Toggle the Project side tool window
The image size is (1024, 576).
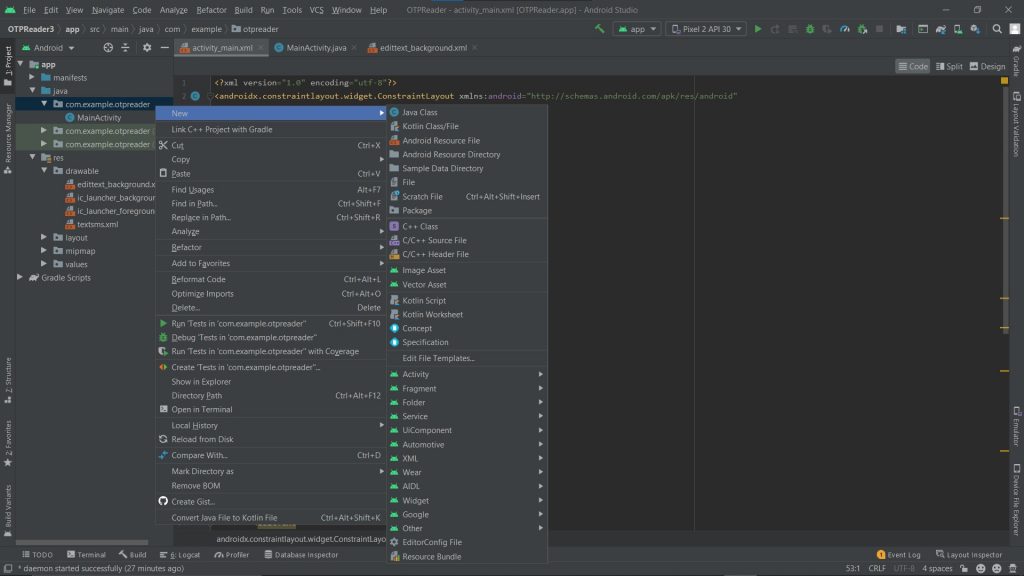coord(8,65)
